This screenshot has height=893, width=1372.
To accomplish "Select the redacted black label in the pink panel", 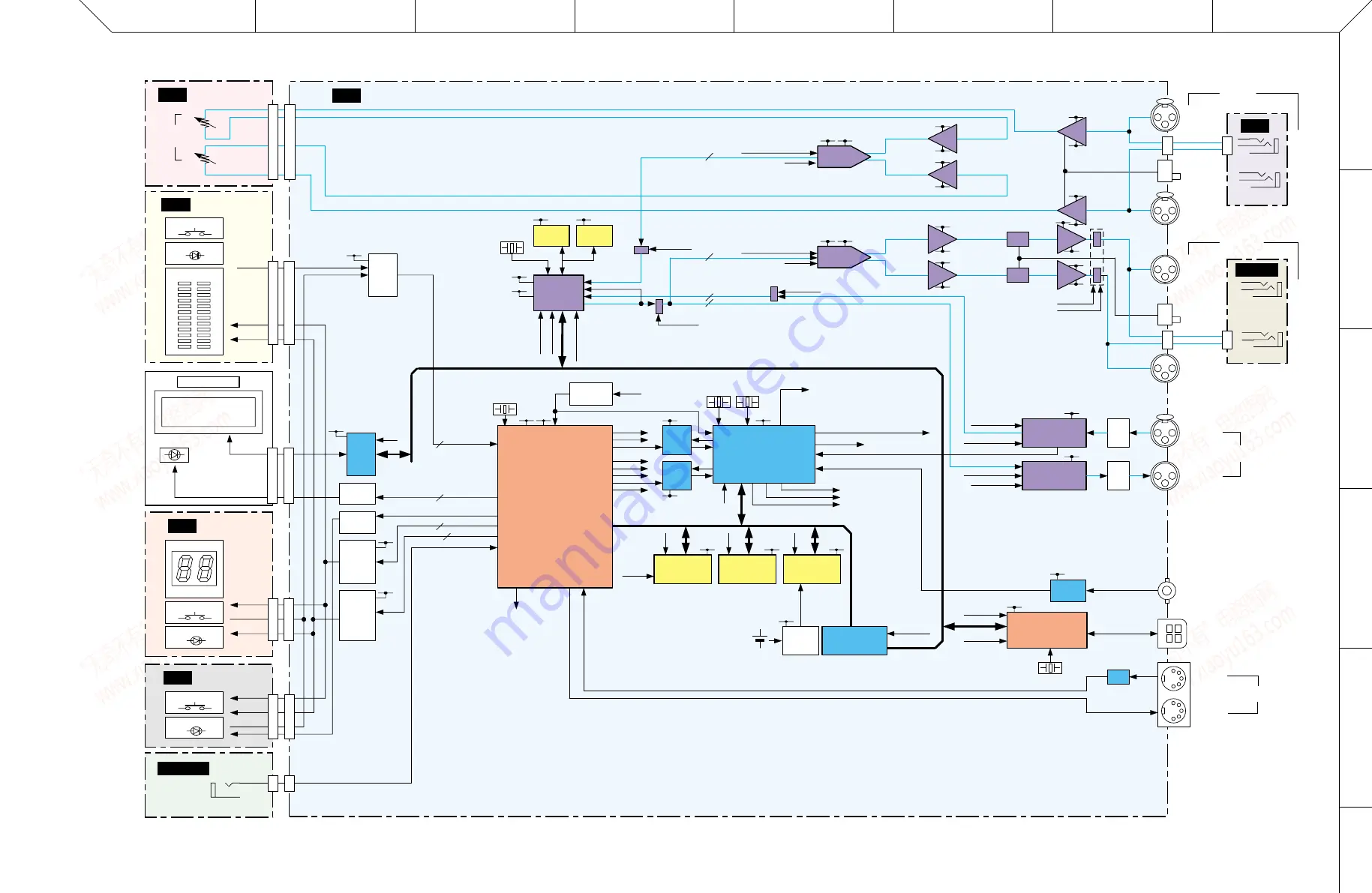I will click(x=173, y=94).
